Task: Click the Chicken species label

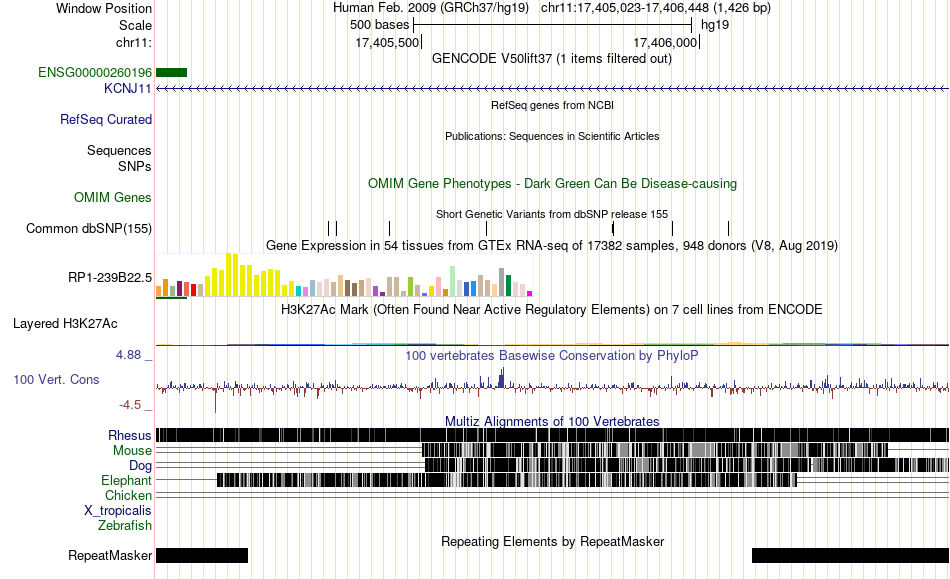Action: click(x=128, y=495)
